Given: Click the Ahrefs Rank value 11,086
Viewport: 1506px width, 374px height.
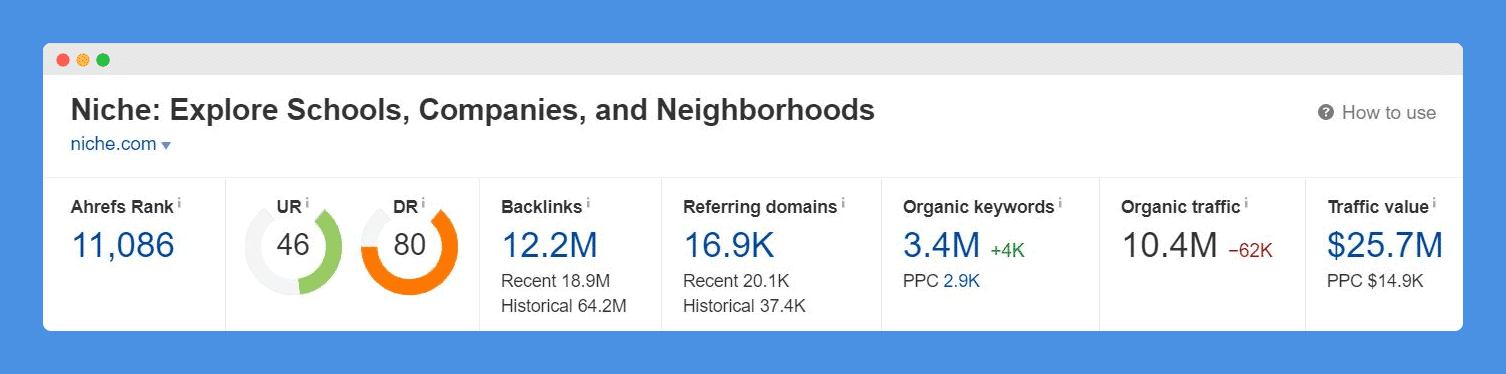Looking at the screenshot, I should (x=123, y=245).
